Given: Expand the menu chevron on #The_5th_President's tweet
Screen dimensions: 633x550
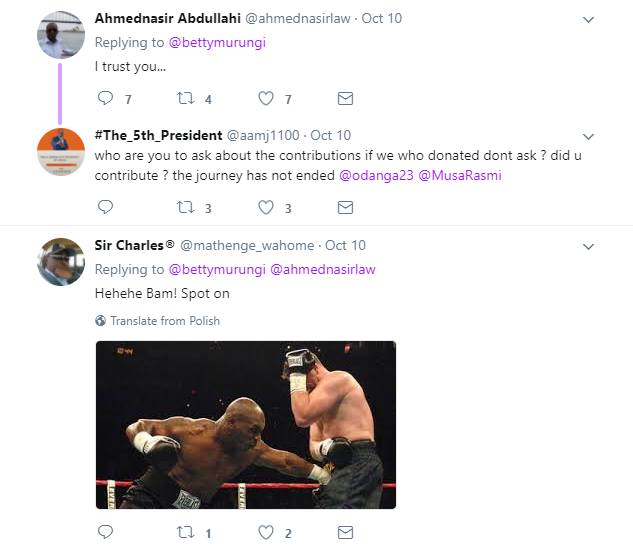Looking at the screenshot, I should coord(589,136).
